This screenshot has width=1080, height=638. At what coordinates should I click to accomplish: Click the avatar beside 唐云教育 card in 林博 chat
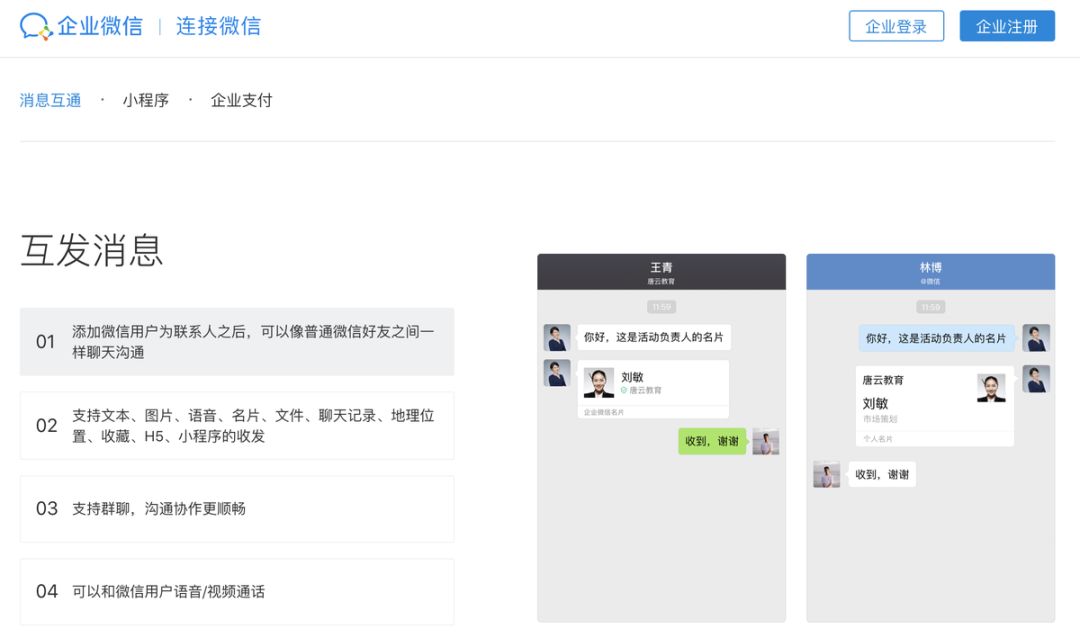click(x=1036, y=379)
